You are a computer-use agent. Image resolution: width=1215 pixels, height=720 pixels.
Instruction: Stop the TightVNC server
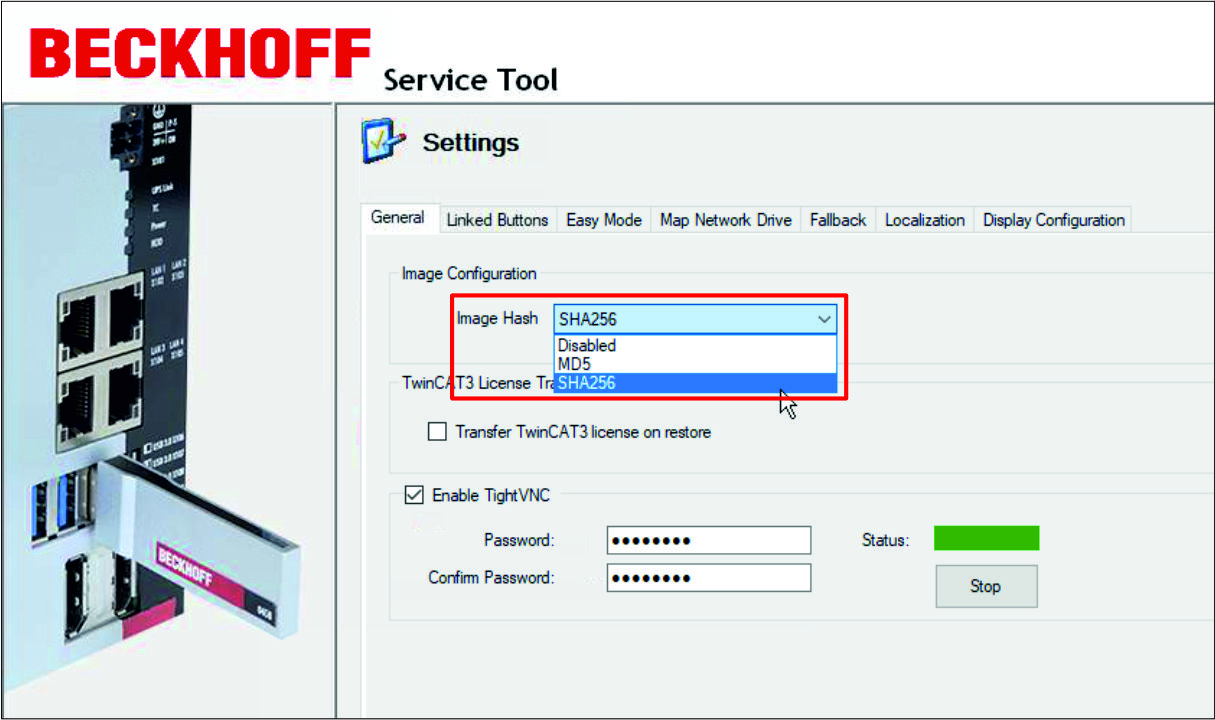(x=986, y=586)
